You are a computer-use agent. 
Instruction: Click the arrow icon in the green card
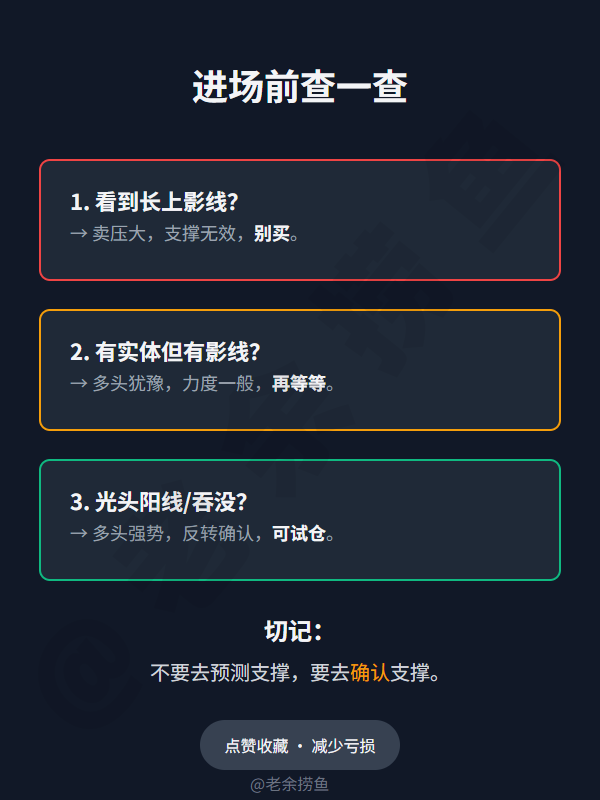[x=79, y=534]
